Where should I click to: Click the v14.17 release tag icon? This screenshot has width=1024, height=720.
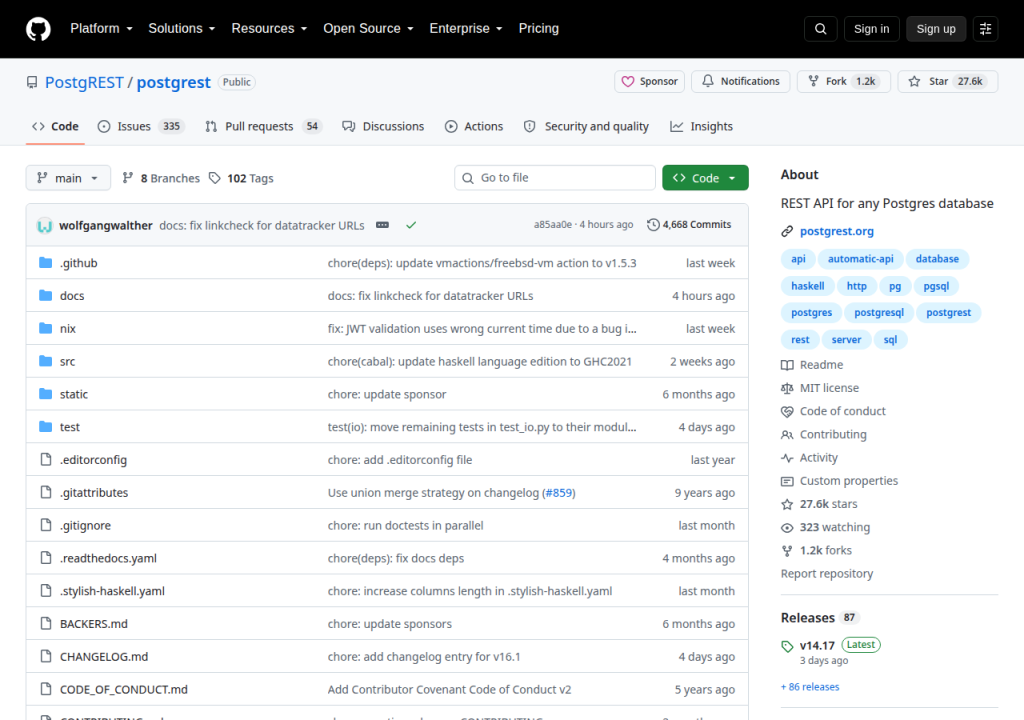tap(787, 646)
